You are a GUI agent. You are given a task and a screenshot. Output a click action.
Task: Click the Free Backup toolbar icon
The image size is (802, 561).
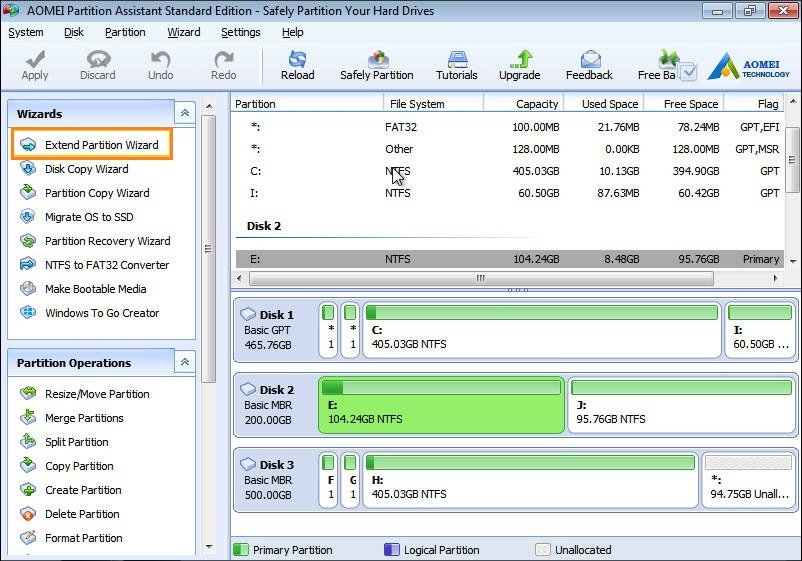click(669, 59)
